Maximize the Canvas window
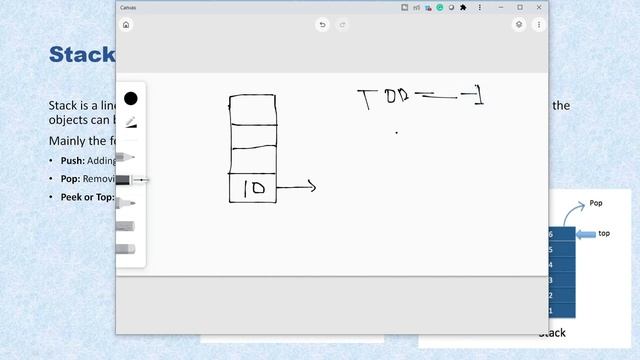This screenshot has width=640, height=360. click(x=520, y=7)
